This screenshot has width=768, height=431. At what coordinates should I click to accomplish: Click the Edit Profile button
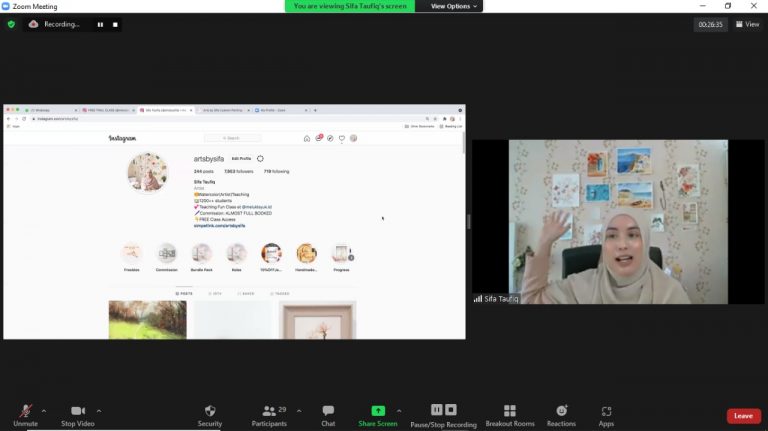(x=241, y=159)
